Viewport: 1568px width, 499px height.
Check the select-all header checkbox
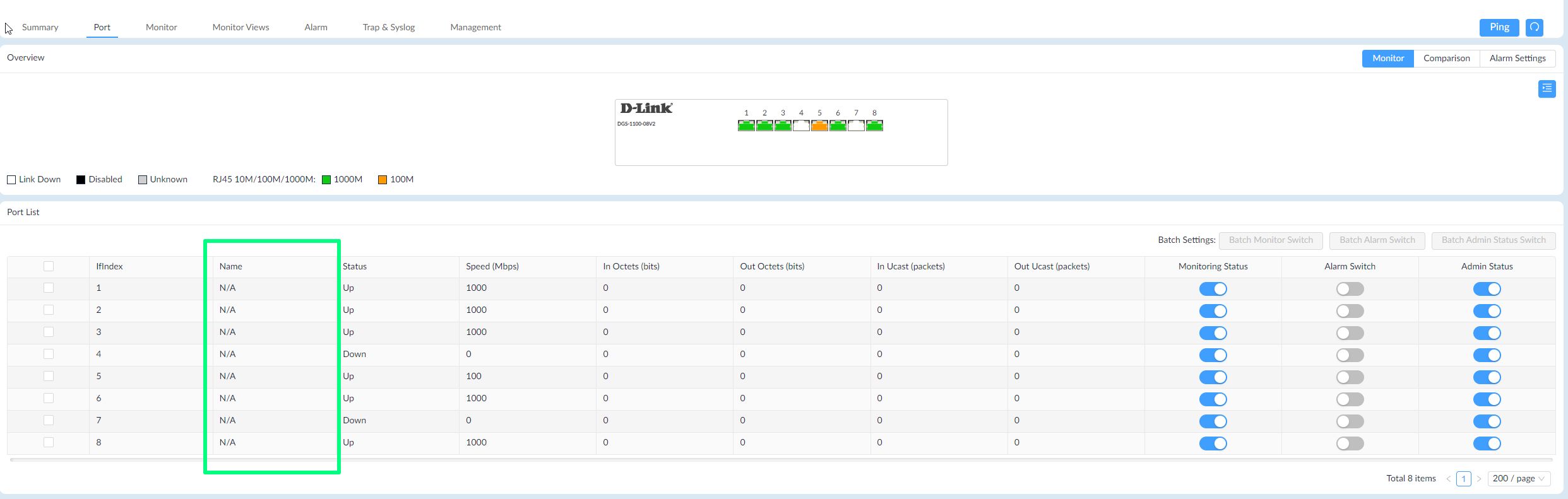[x=49, y=266]
